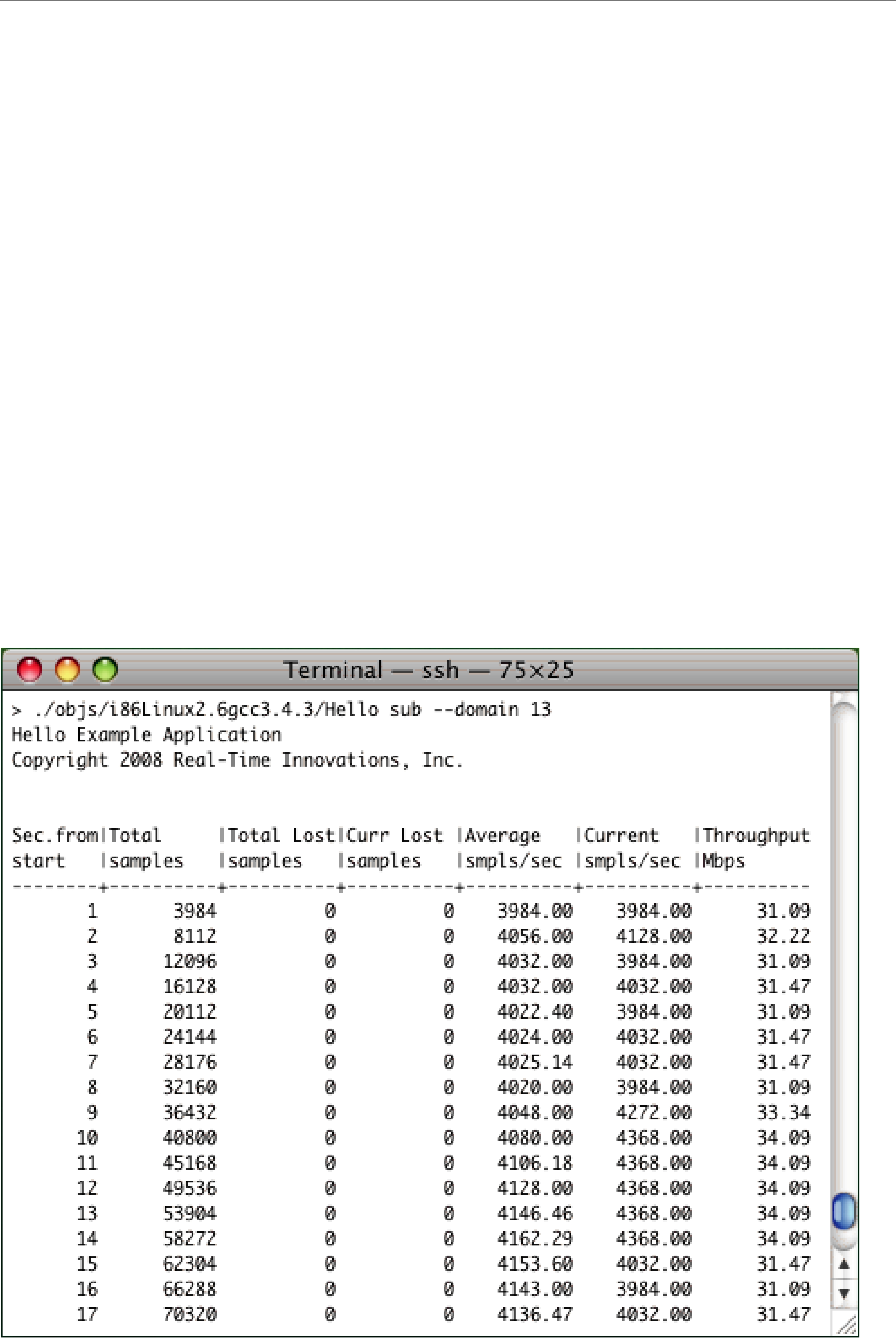Click the command line ./objs/i86Linux2.6gcc3.4.3/Hello text
This screenshot has width=896, height=1339.
[206, 710]
